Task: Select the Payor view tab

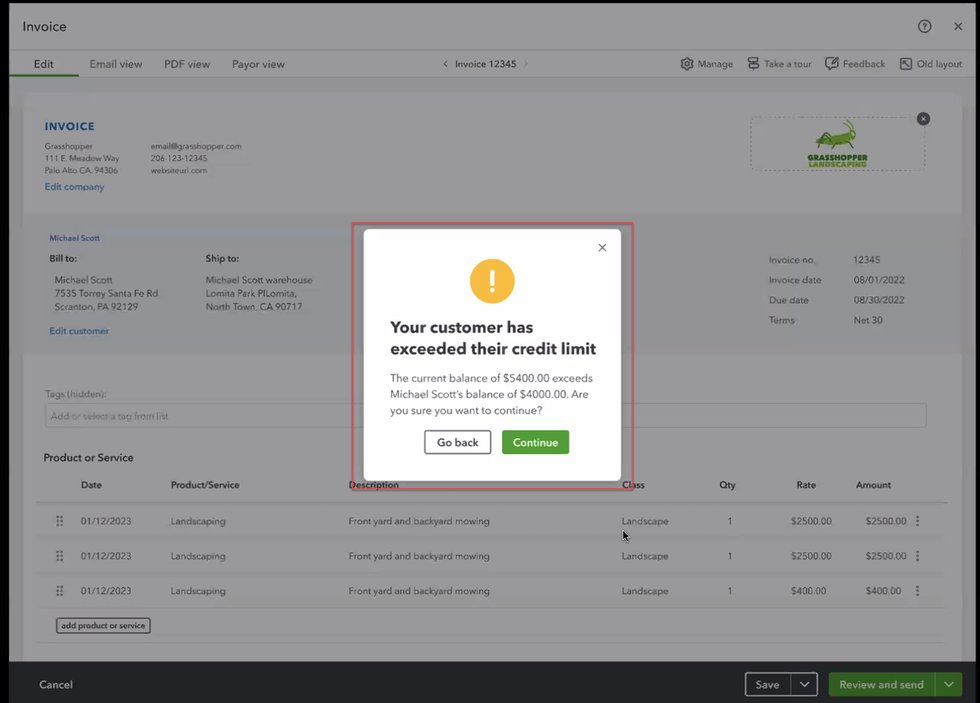Action: [x=258, y=64]
